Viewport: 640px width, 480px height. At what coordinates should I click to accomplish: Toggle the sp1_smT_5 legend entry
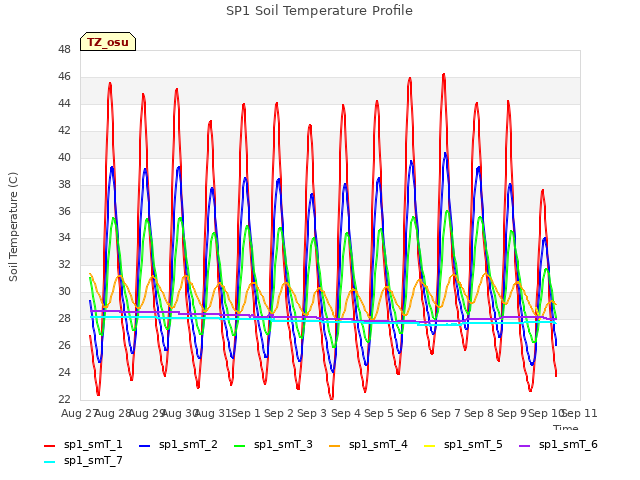click(463, 444)
